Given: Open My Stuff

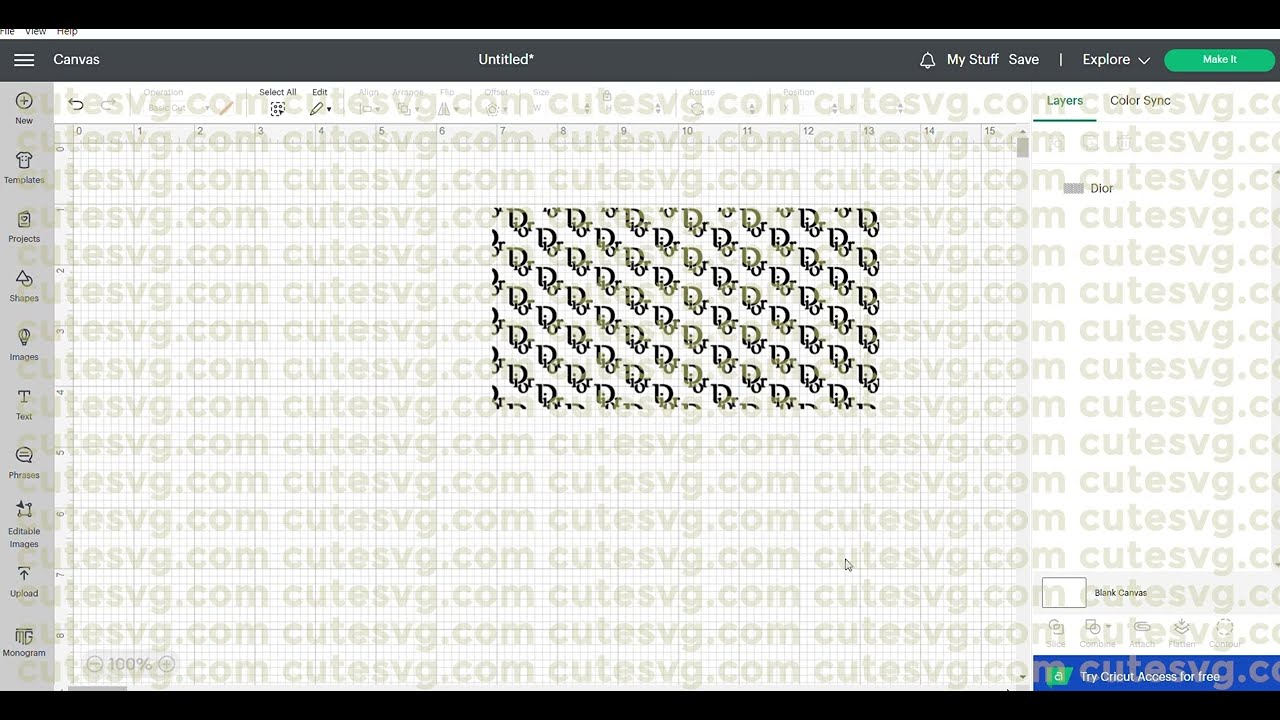Looking at the screenshot, I should pos(973,60).
